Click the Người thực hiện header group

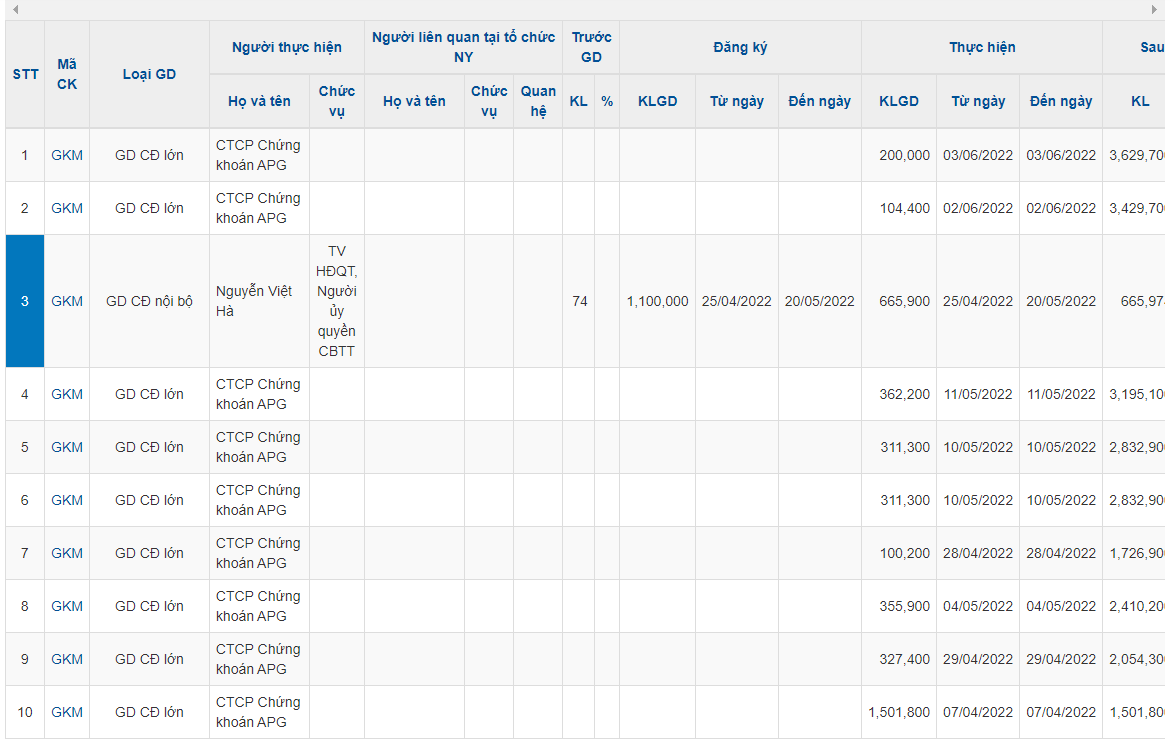point(286,47)
